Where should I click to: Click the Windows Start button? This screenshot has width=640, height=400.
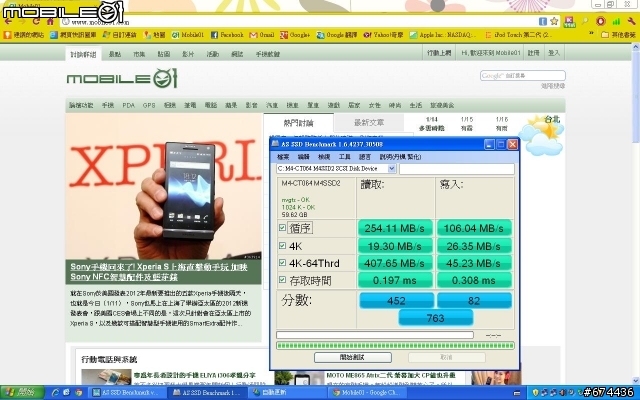pos(22,393)
